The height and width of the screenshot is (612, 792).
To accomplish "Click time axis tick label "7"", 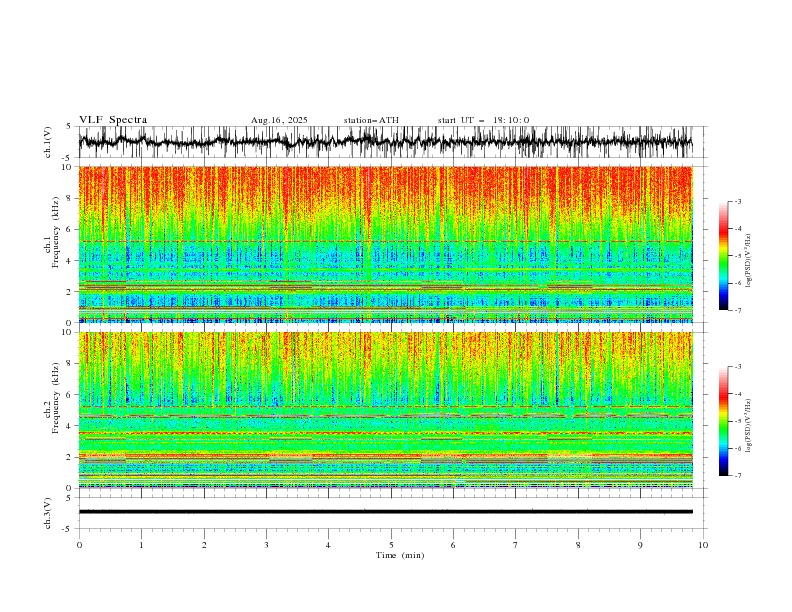I will [x=516, y=545].
